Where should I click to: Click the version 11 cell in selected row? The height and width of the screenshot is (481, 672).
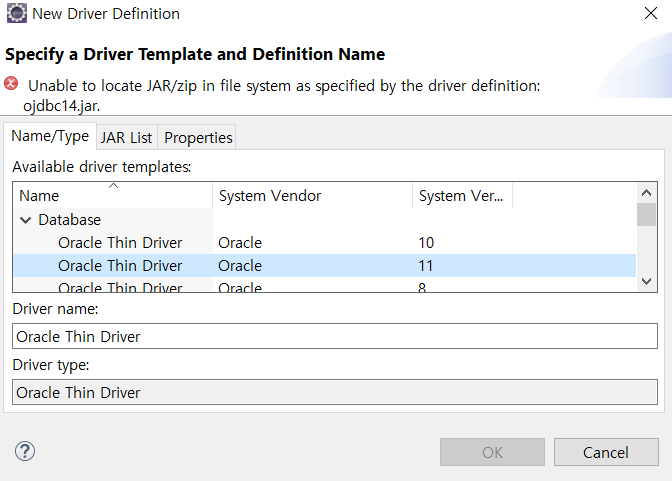426,266
